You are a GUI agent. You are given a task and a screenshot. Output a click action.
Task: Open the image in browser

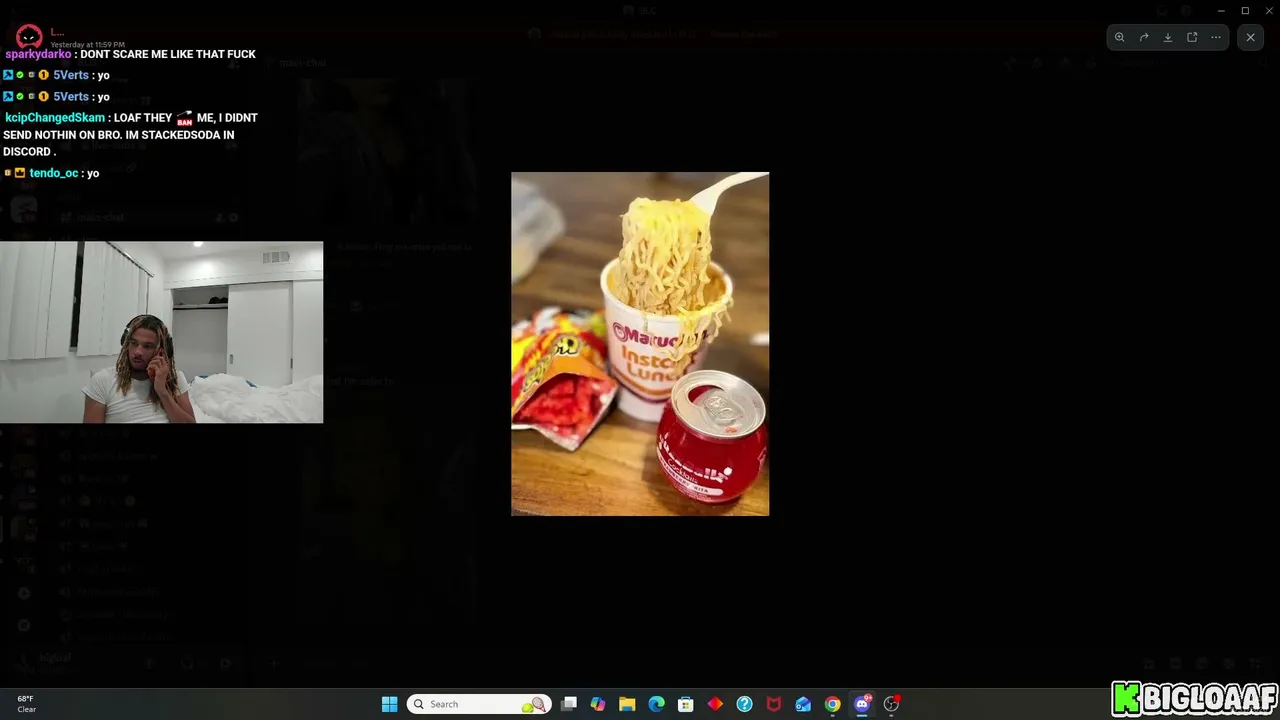coord(1192,37)
